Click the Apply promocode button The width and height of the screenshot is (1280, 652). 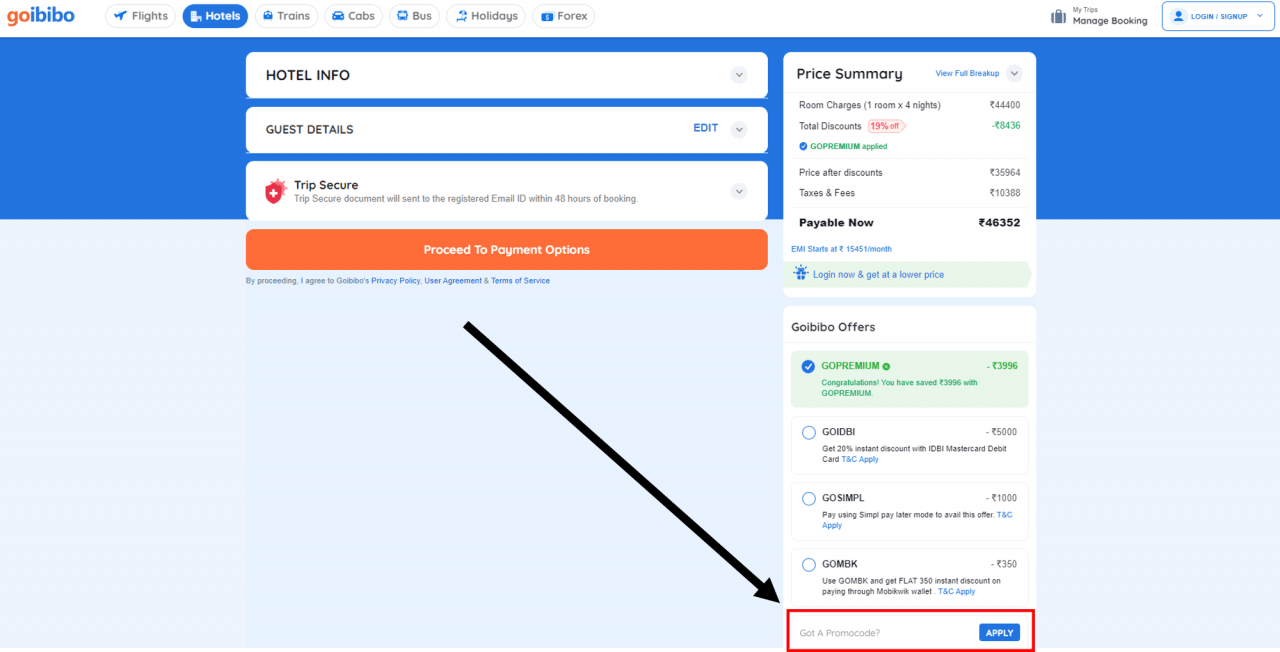click(999, 633)
